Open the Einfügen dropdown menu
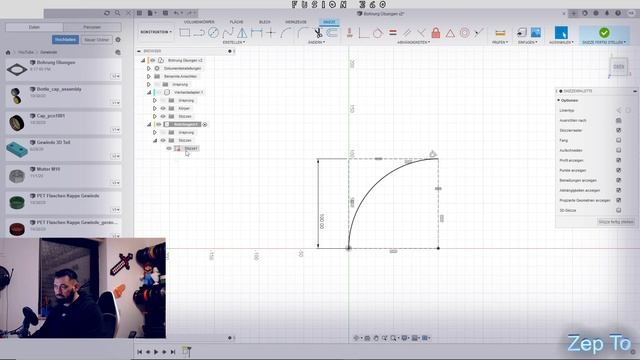Image resolution: width=640 pixels, height=360 pixels. point(528,42)
